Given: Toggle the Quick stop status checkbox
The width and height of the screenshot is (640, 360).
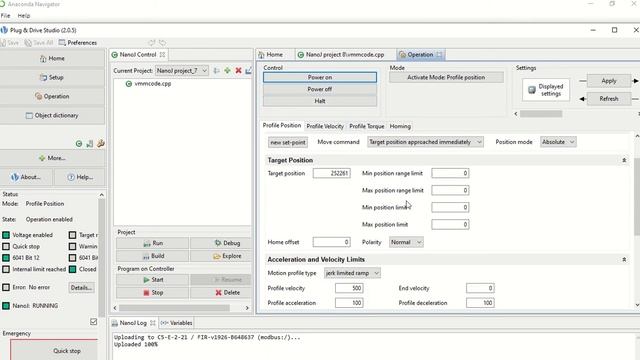Looking at the screenshot, I should 6,247.
